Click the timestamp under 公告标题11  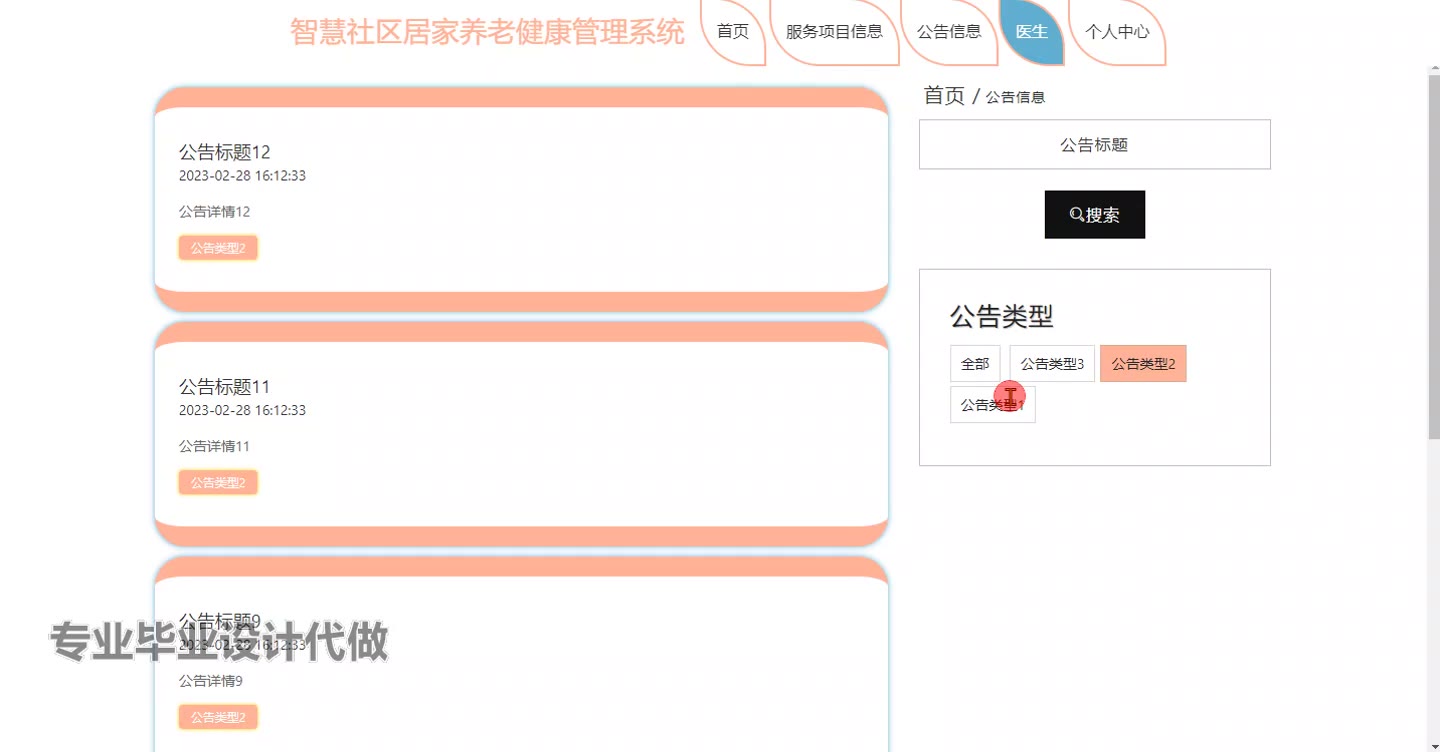242,411
